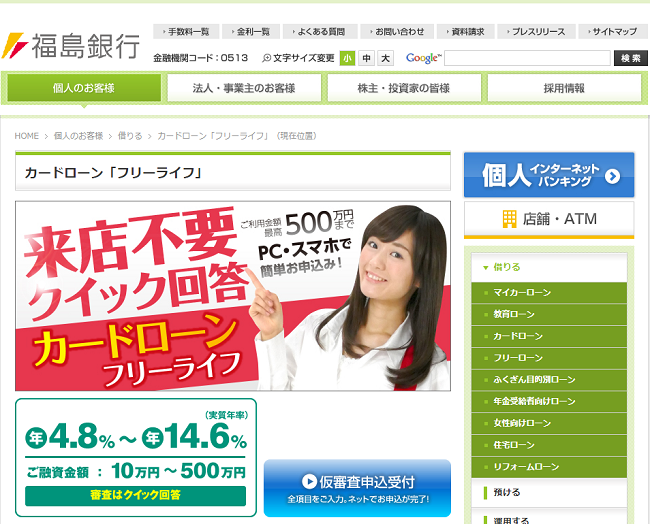650x524 pixels.
Task: Click play icon on 仮審査申込受付 button
Action: click(309, 481)
